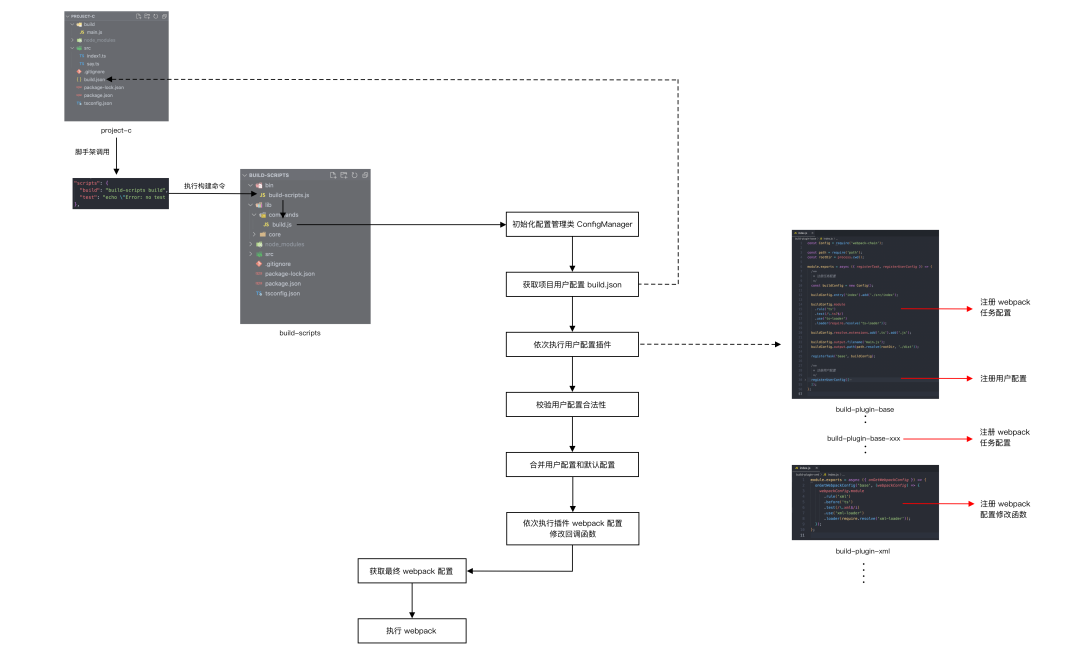1080x665 pixels.
Task: Collapse the build folder in PROJECT-C tree
Action: click(x=72, y=24)
